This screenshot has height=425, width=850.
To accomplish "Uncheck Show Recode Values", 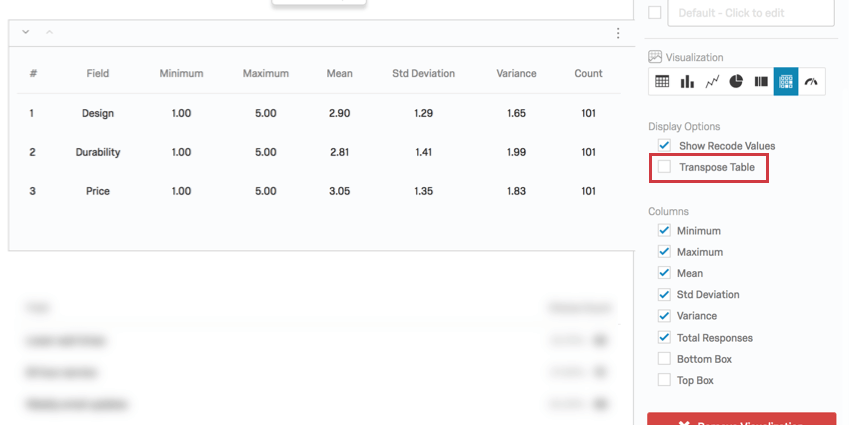I will (665, 146).
